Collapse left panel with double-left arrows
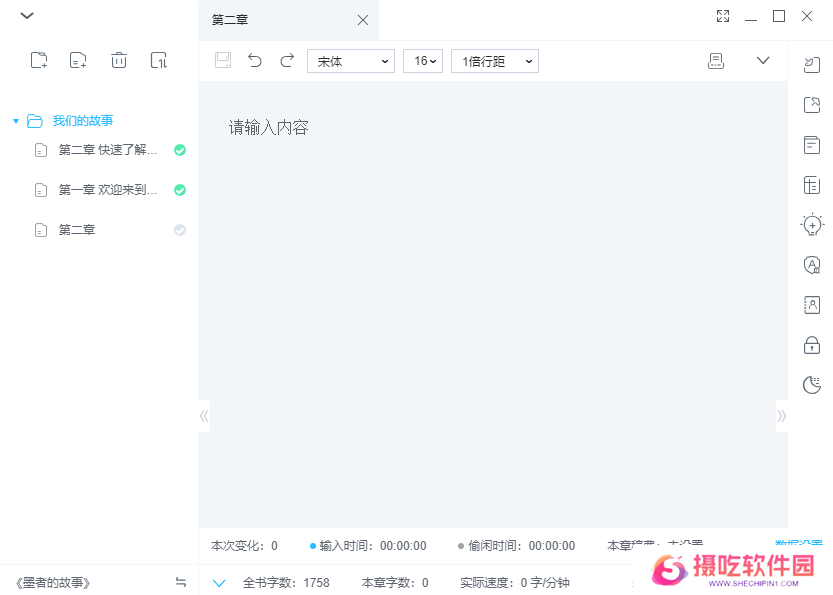Screen dimensions: 833x595 (204, 416)
